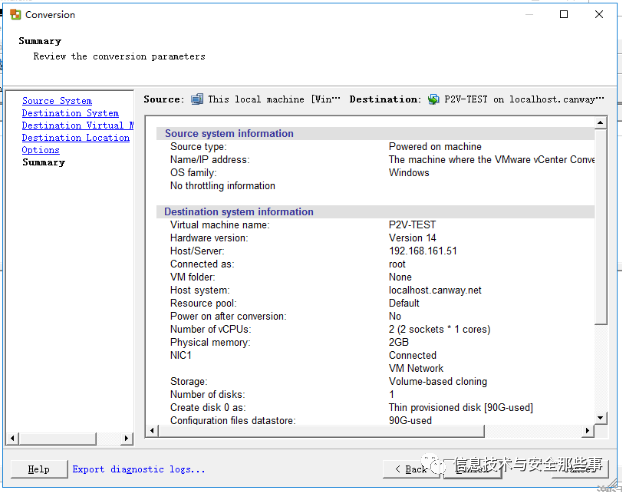This screenshot has height=492, width=622.
Task: Open the Destination Virtual Machine step
Action: [x=78, y=125]
